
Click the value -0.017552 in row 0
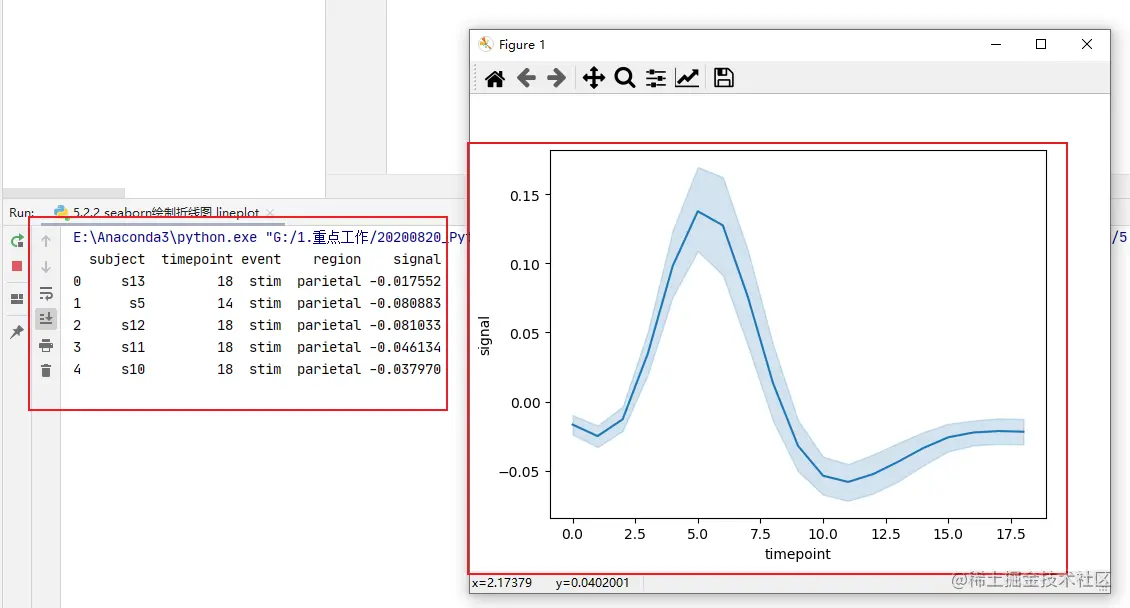point(405,281)
